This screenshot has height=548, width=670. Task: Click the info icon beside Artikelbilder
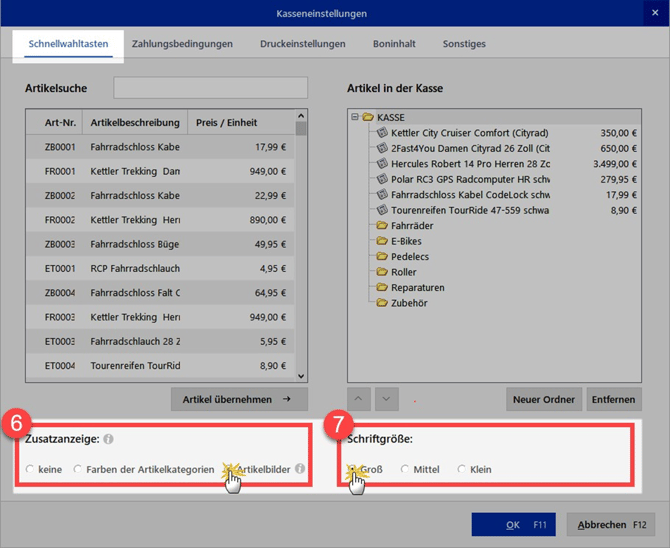point(300,468)
